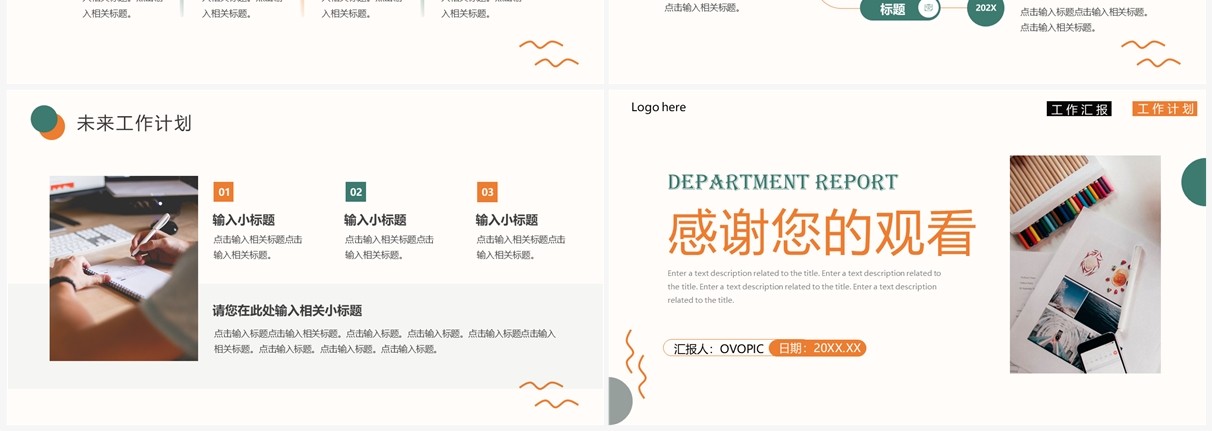
Task: Select the orange 01 number badge
Action: click(224, 192)
